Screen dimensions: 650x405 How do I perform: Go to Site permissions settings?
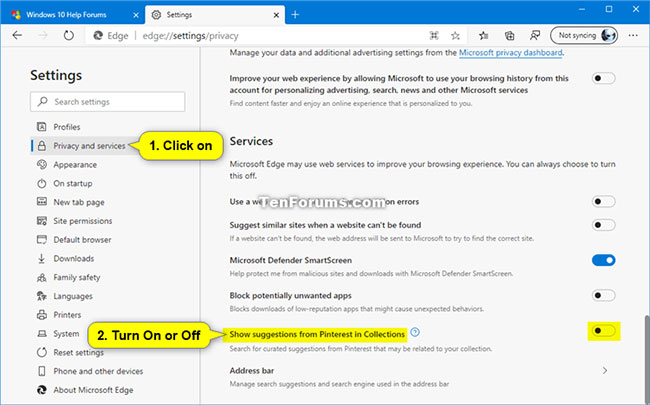click(x=82, y=221)
